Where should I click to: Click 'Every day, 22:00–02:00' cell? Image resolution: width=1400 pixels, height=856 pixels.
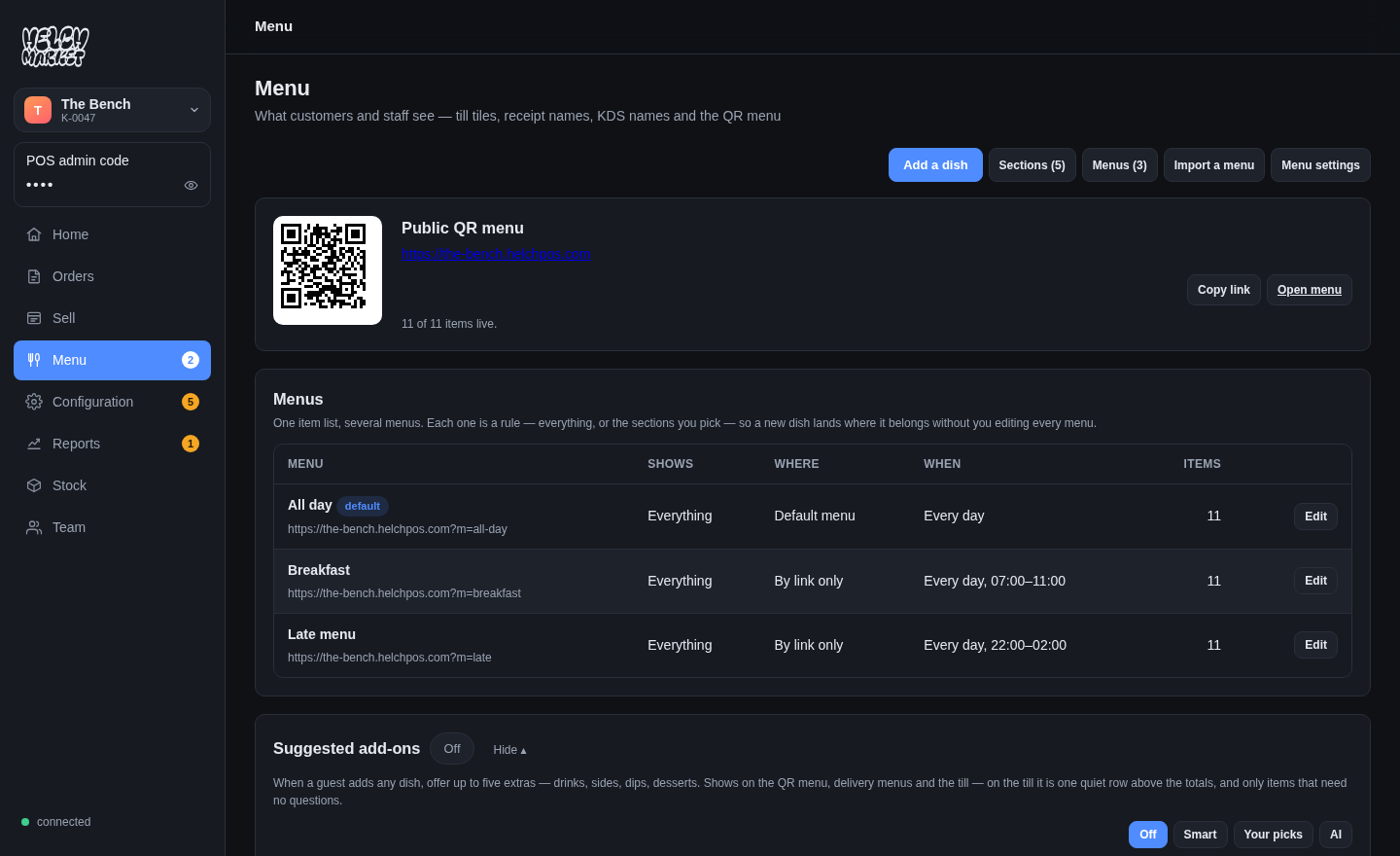[x=995, y=645]
